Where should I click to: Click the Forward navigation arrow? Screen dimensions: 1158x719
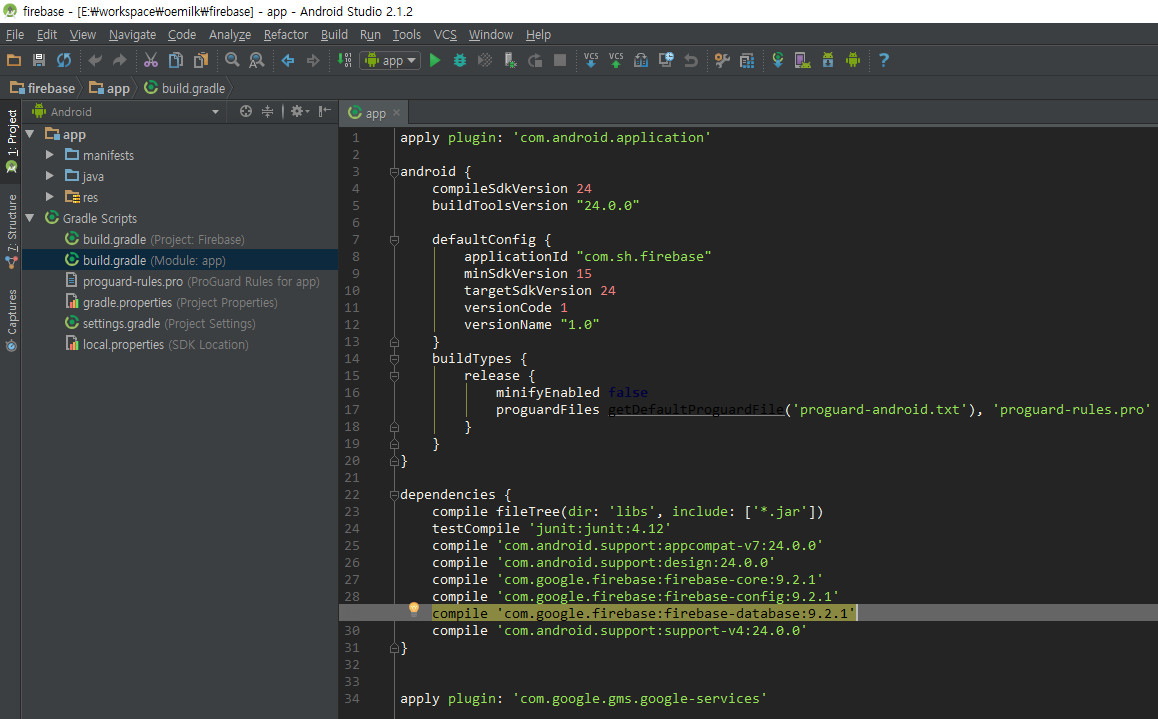[313, 61]
